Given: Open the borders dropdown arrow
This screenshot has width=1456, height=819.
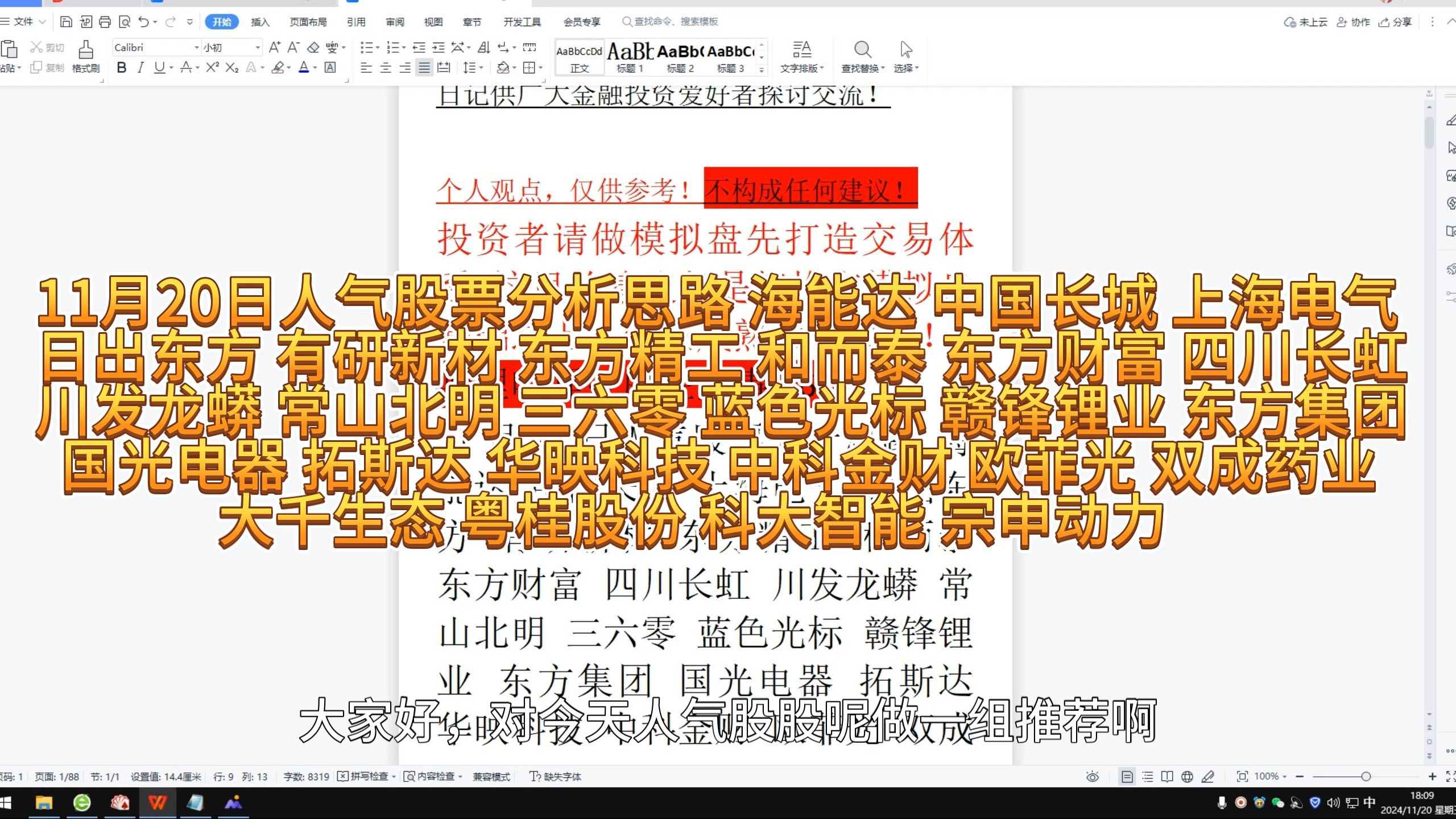Looking at the screenshot, I should [x=540, y=68].
